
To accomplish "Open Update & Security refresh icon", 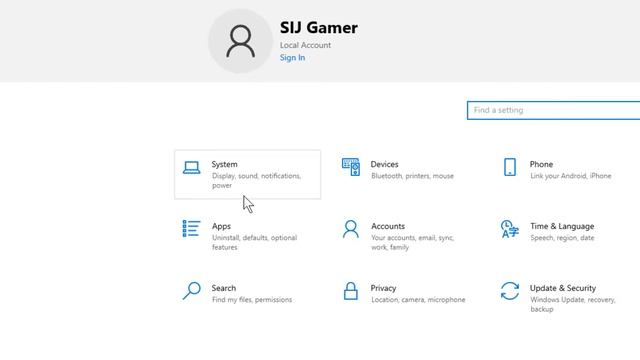I will click(510, 291).
